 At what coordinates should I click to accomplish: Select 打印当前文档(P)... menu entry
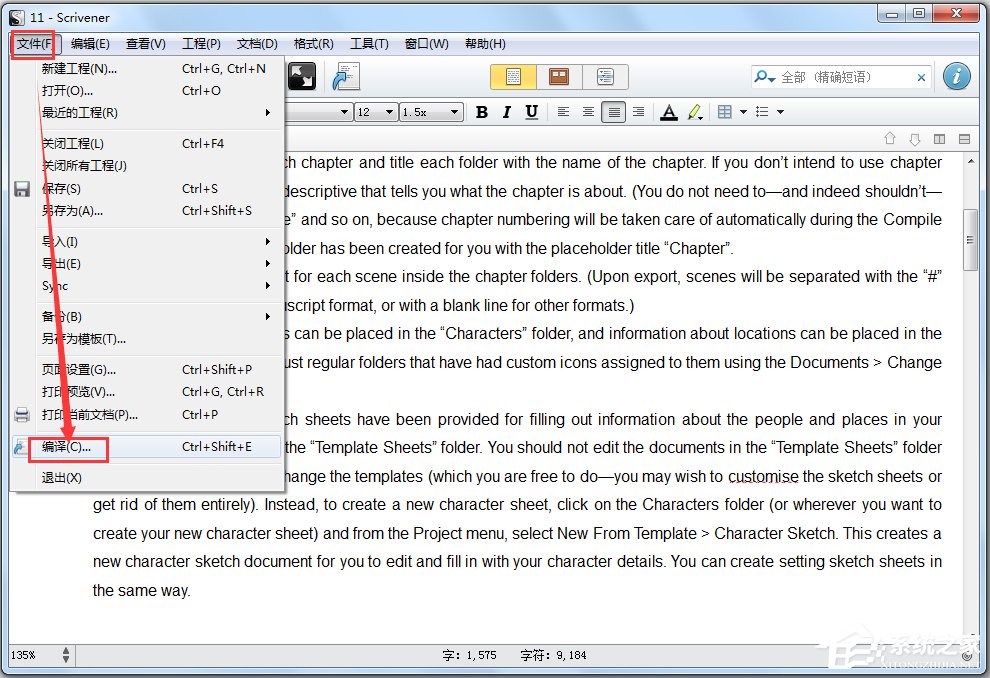tap(146, 414)
